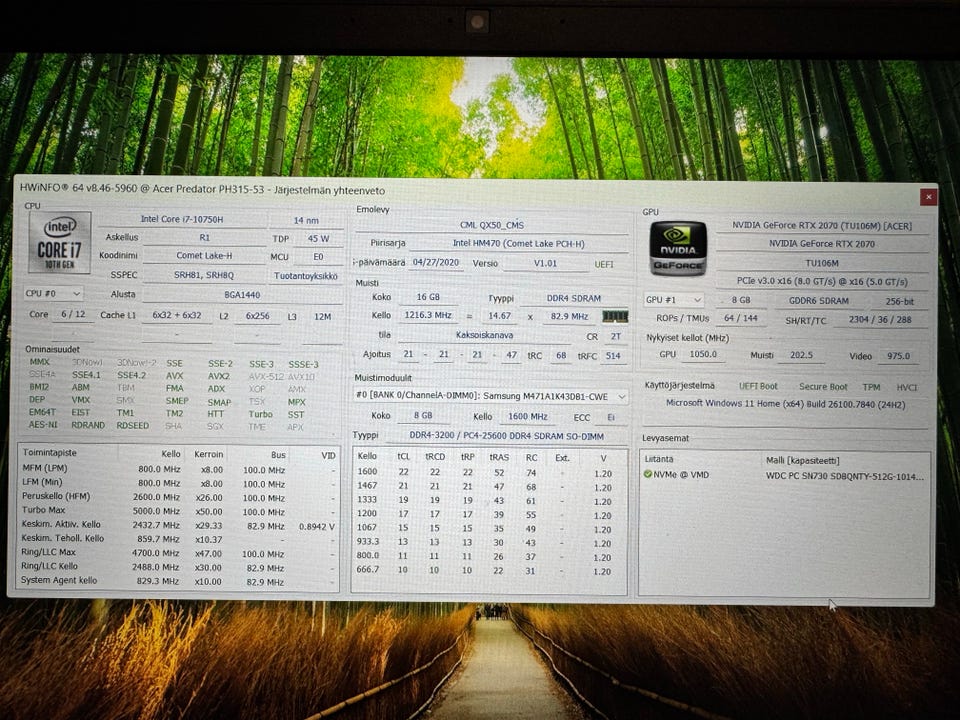Click the Comet Lake-H codename field
The image size is (960, 720).
[x=204, y=256]
